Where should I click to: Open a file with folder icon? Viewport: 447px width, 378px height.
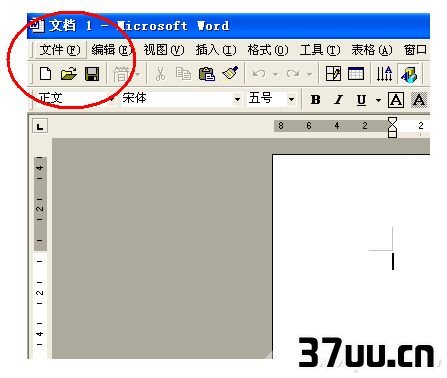coord(69,74)
